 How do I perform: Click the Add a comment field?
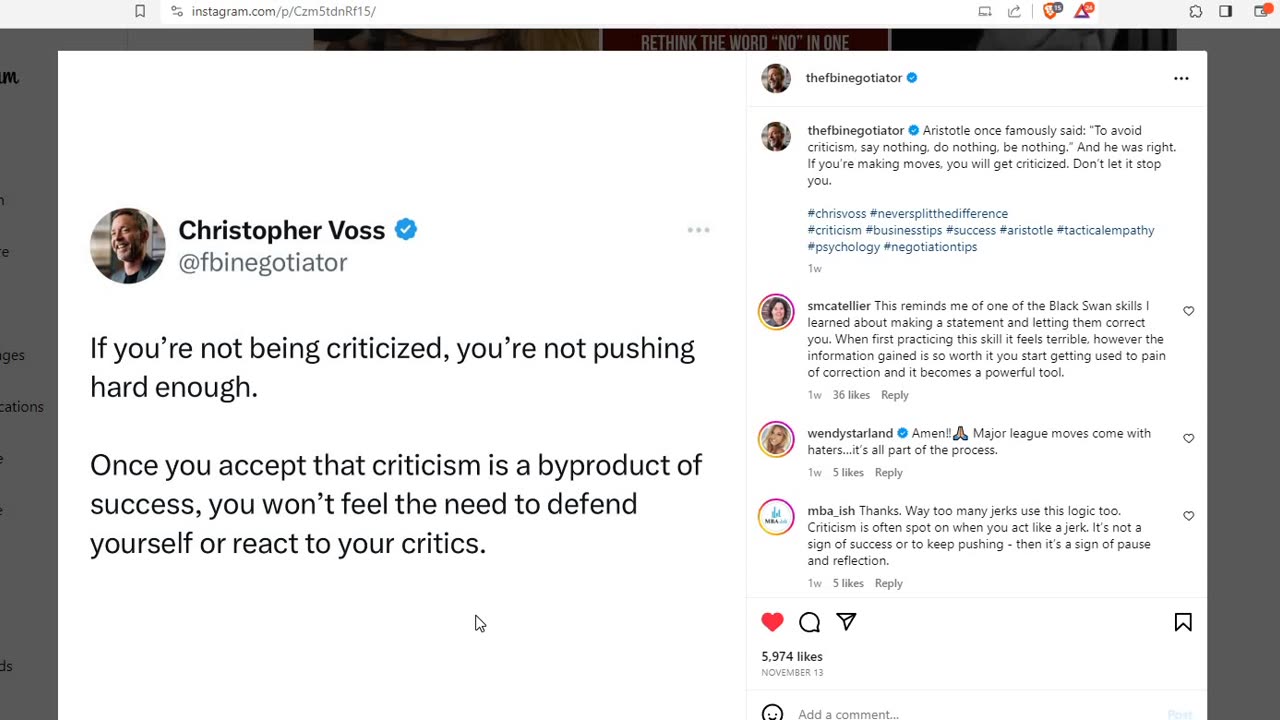[975, 714]
